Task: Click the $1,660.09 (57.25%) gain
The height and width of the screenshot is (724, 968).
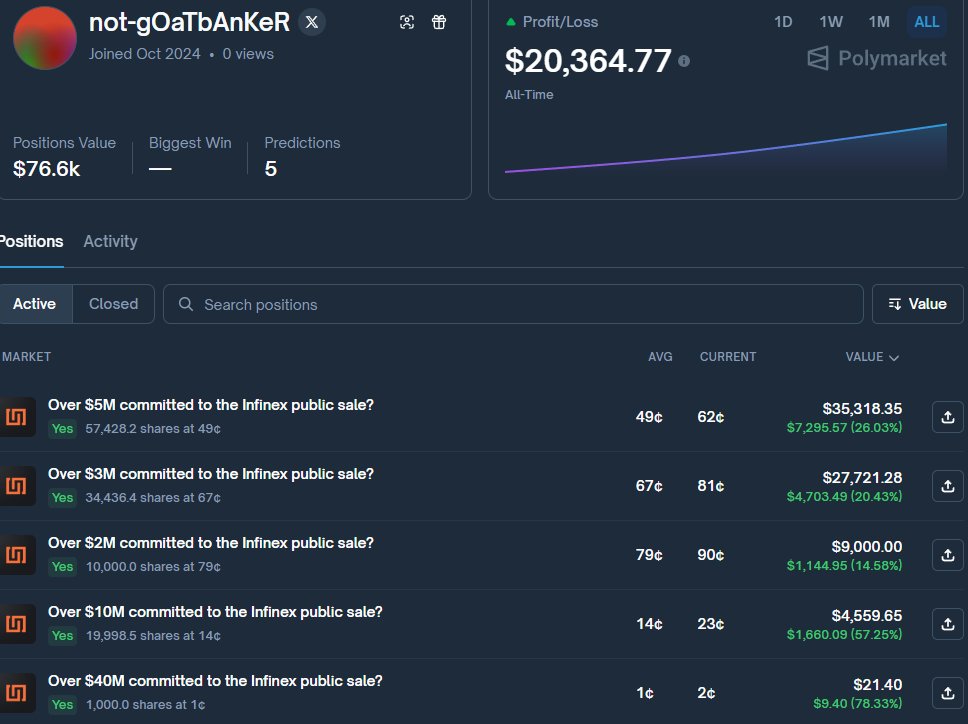Action: tap(844, 634)
